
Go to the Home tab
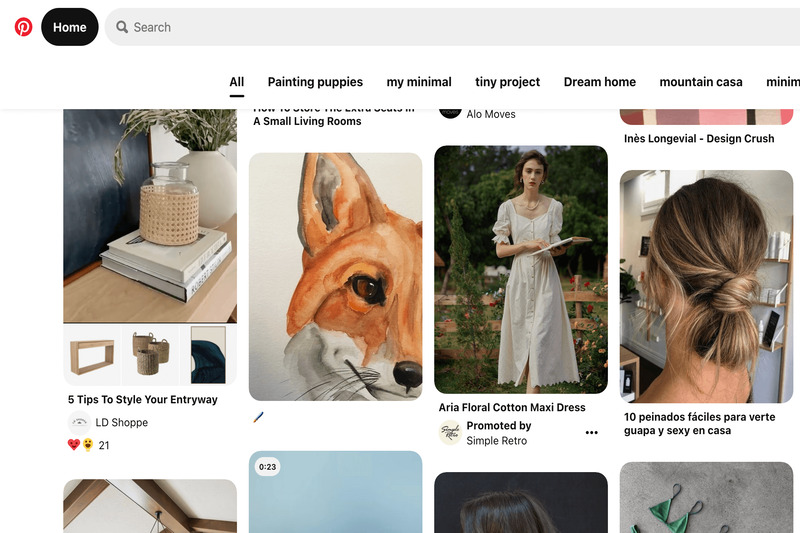pos(70,27)
